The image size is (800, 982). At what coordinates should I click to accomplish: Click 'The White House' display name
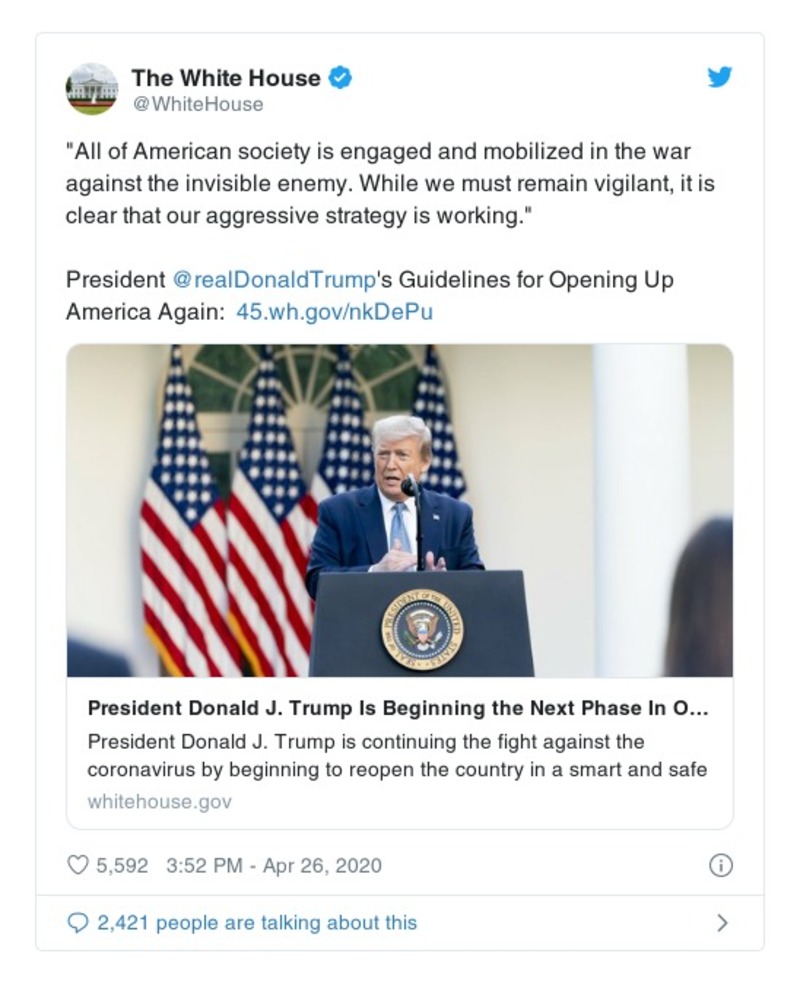click(x=225, y=76)
